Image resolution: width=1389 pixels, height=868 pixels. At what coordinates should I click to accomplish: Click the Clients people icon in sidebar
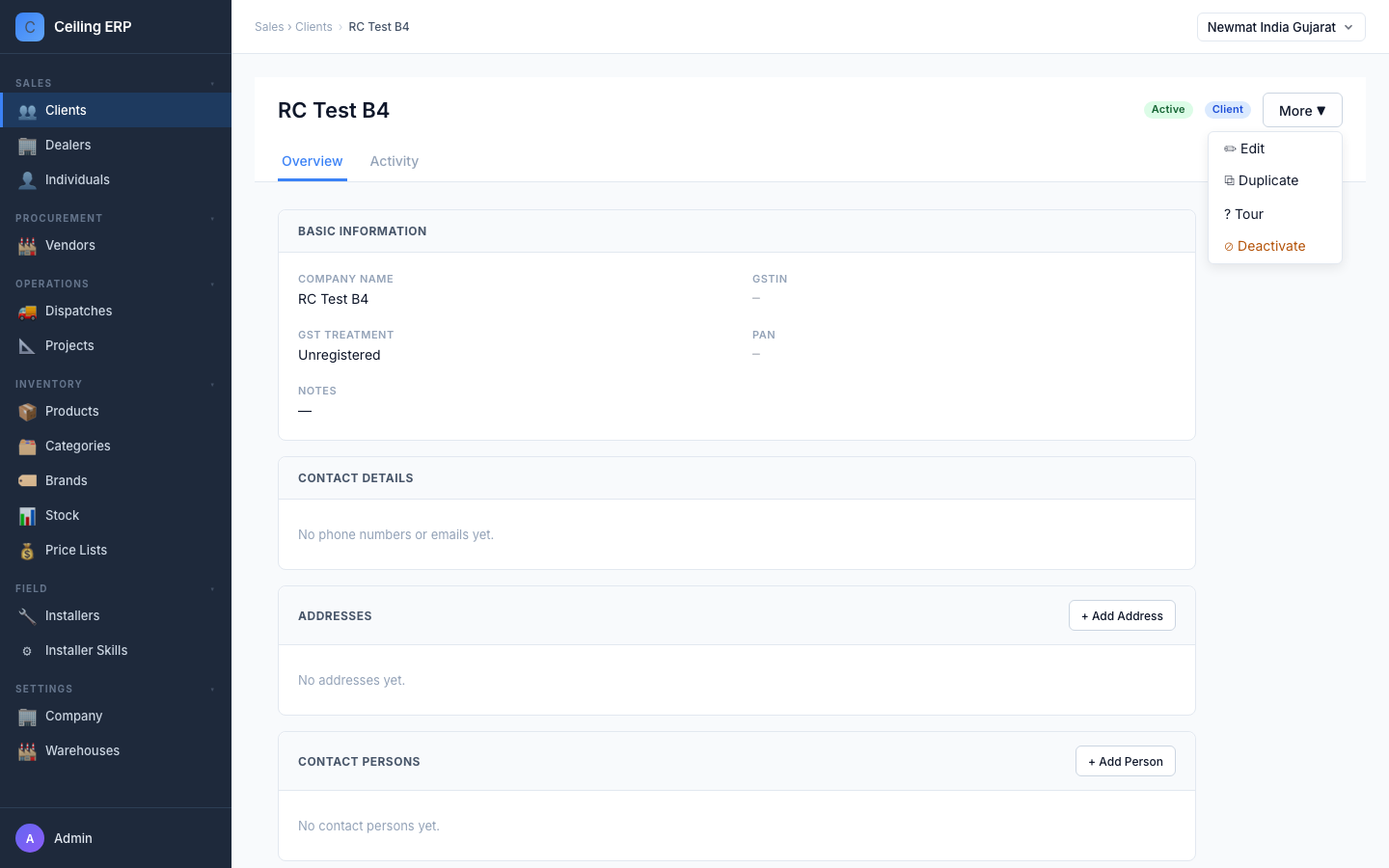(27, 111)
